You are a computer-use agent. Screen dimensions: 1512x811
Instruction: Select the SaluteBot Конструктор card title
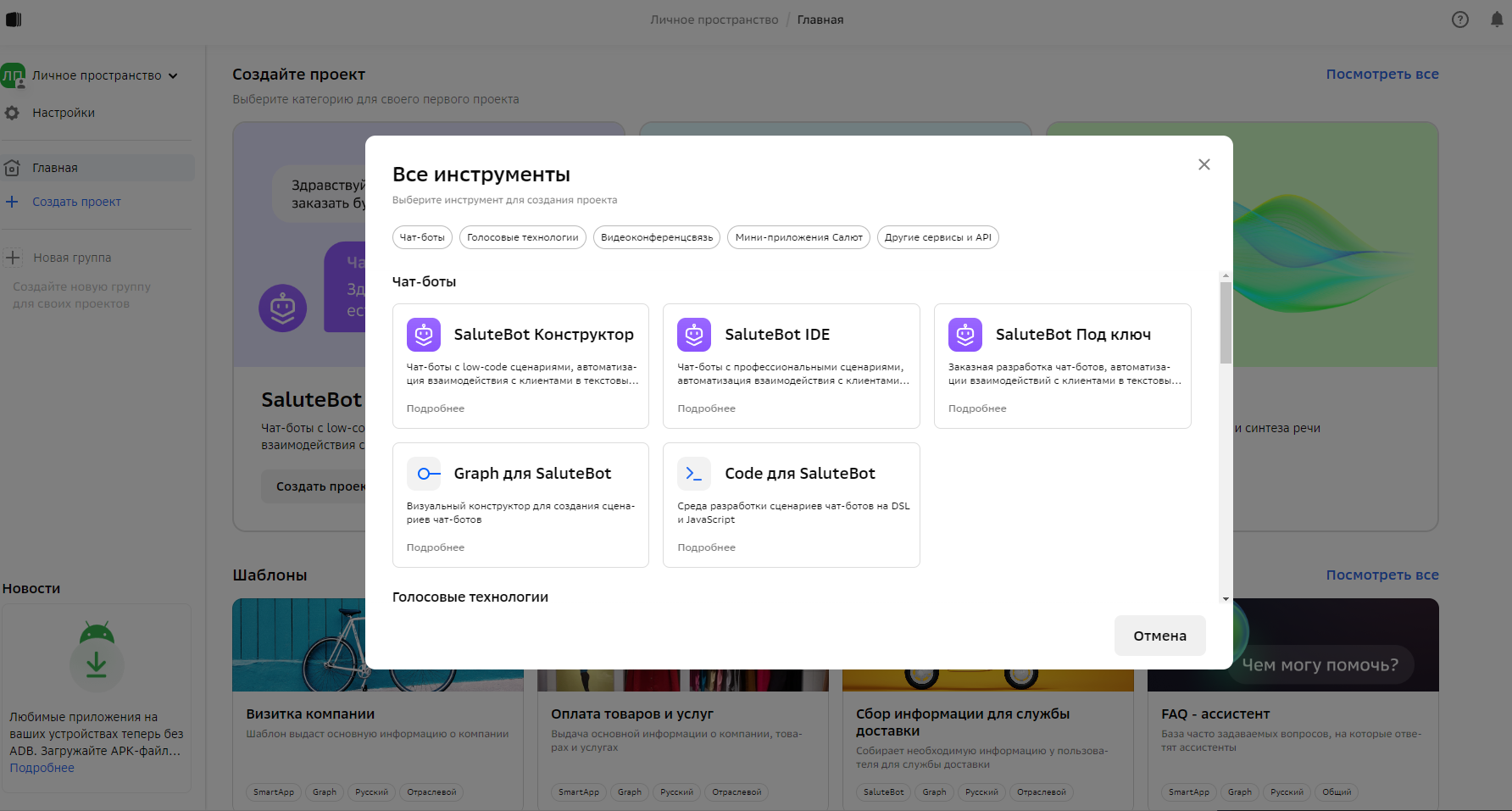pos(544,335)
